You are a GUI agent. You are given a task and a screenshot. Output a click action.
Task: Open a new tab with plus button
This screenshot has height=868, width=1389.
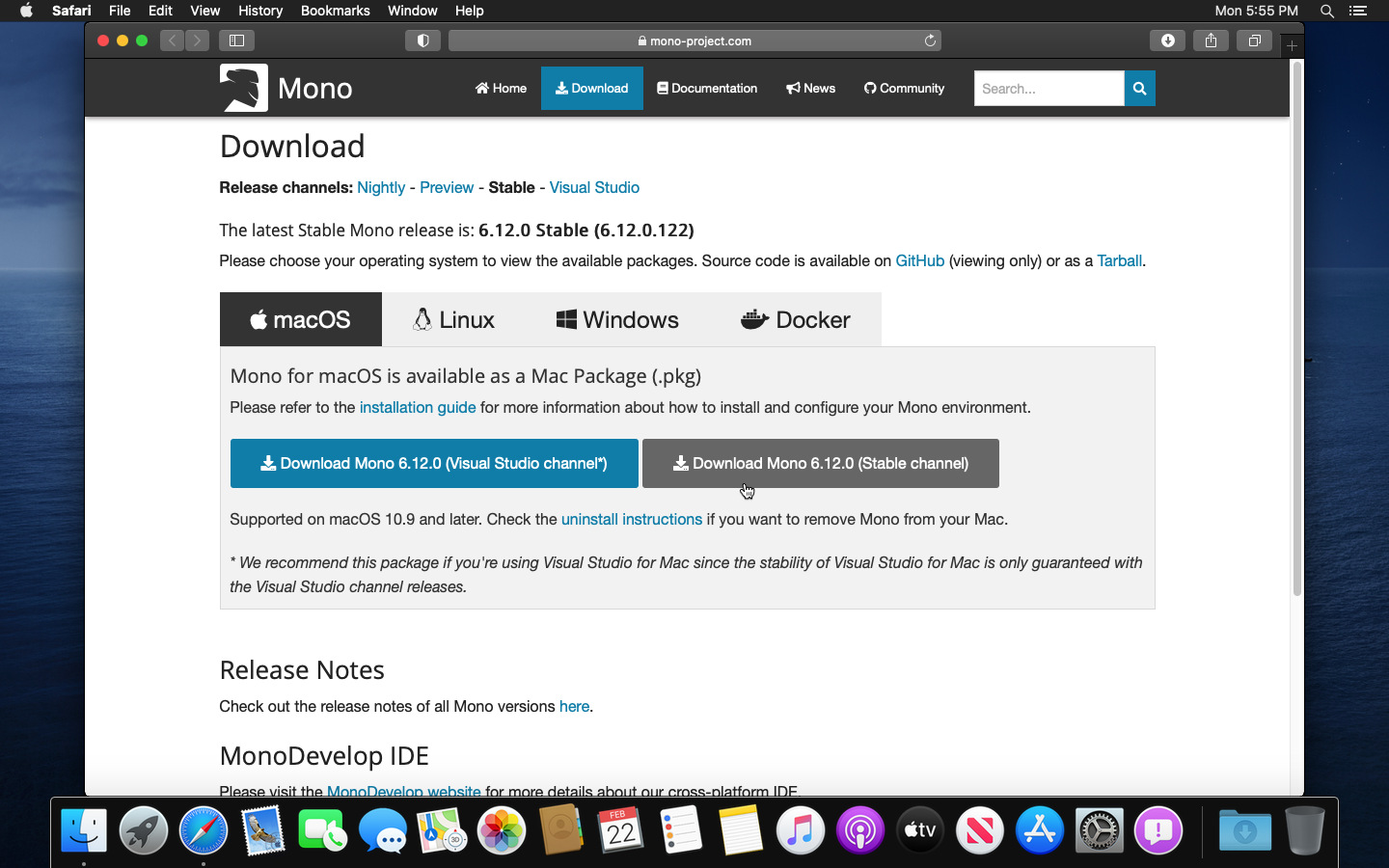(x=1292, y=45)
